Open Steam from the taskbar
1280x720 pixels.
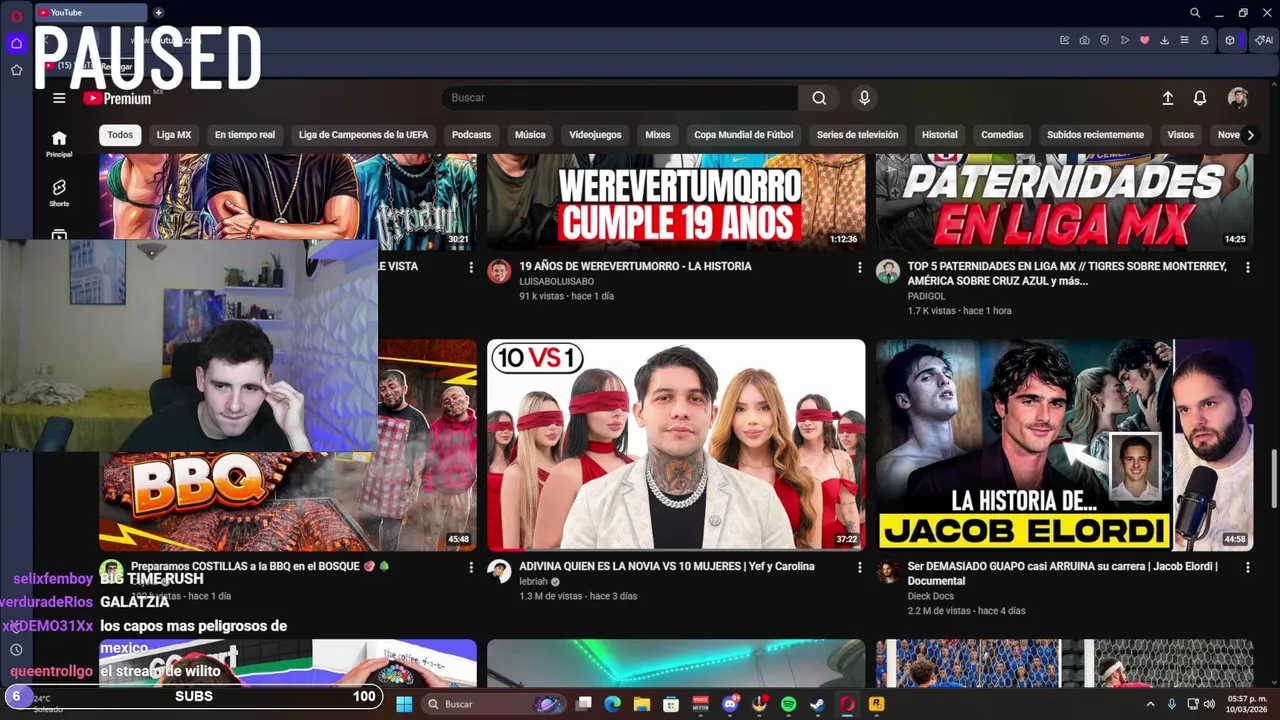817,704
